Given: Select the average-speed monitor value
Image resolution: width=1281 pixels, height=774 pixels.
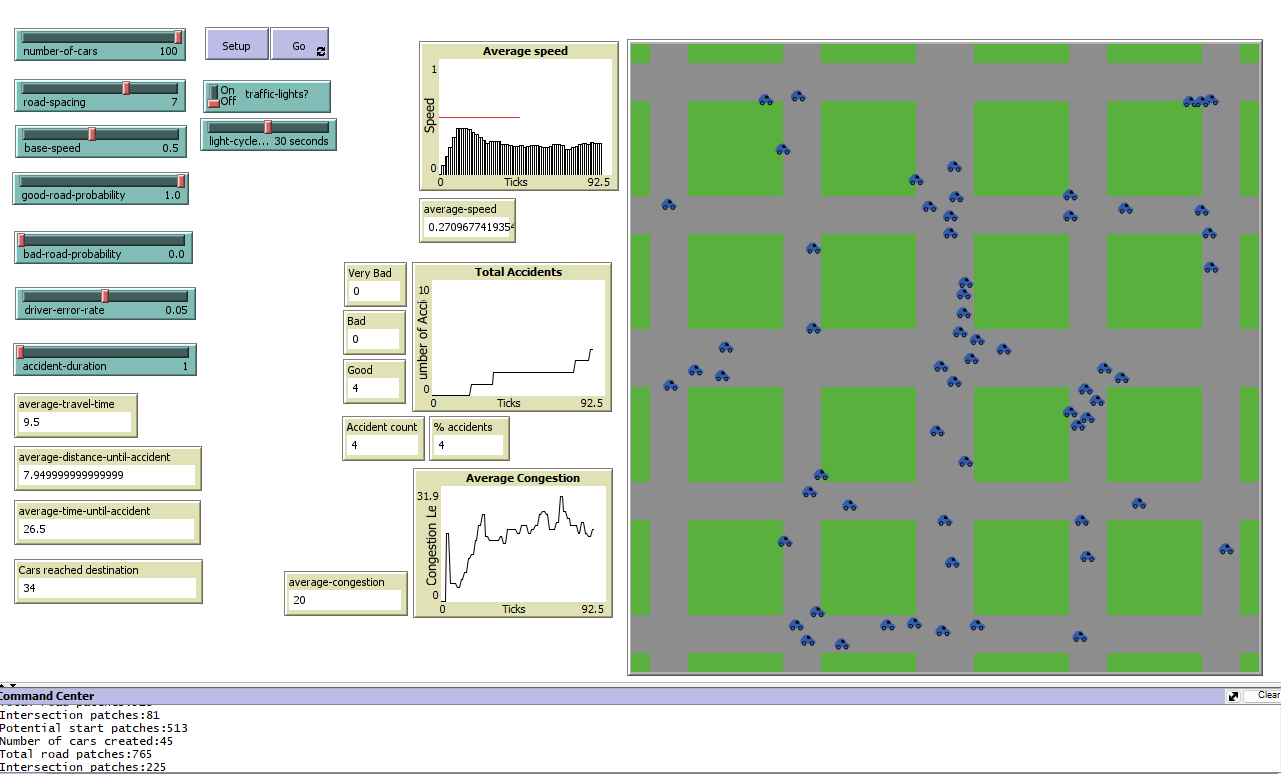Looking at the screenshot, I should 468,228.
